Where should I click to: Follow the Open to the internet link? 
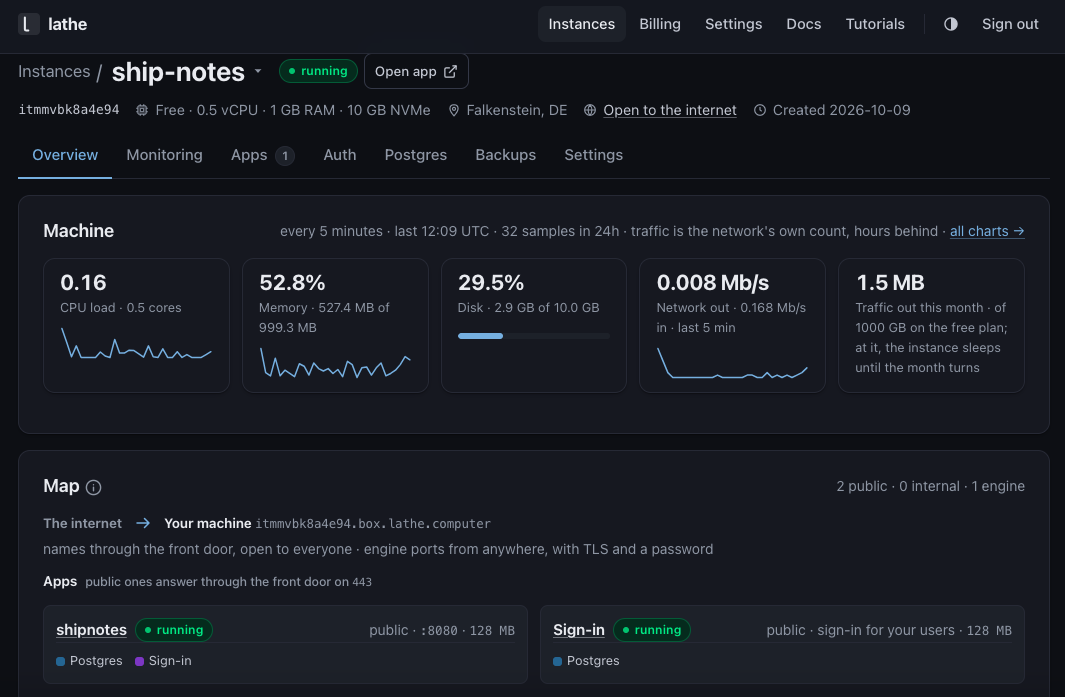[670, 110]
